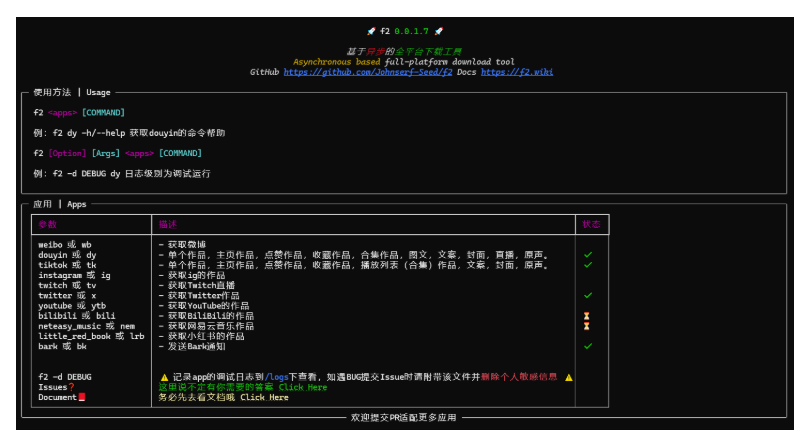The width and height of the screenshot is (805, 435).
Task: Click the green checkmark in the douyin row
Action: click(x=588, y=255)
